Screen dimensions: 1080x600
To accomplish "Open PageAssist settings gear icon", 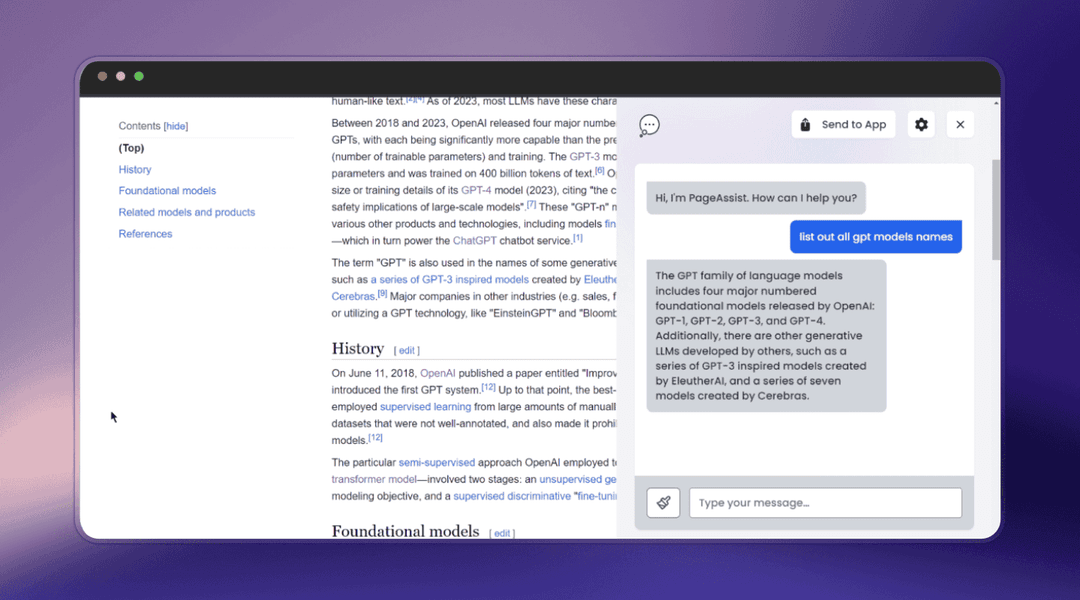I will point(921,125).
